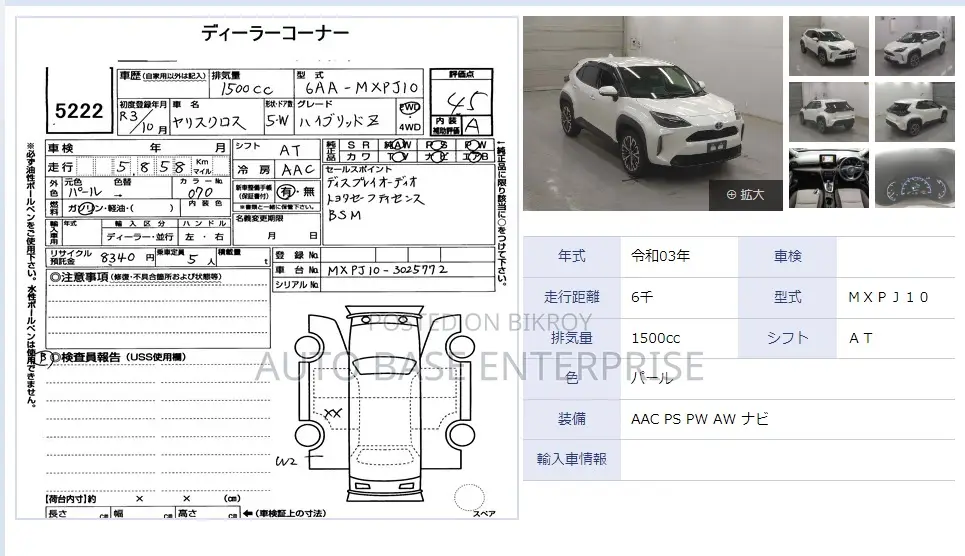Click the パール color value

[x=652, y=378]
